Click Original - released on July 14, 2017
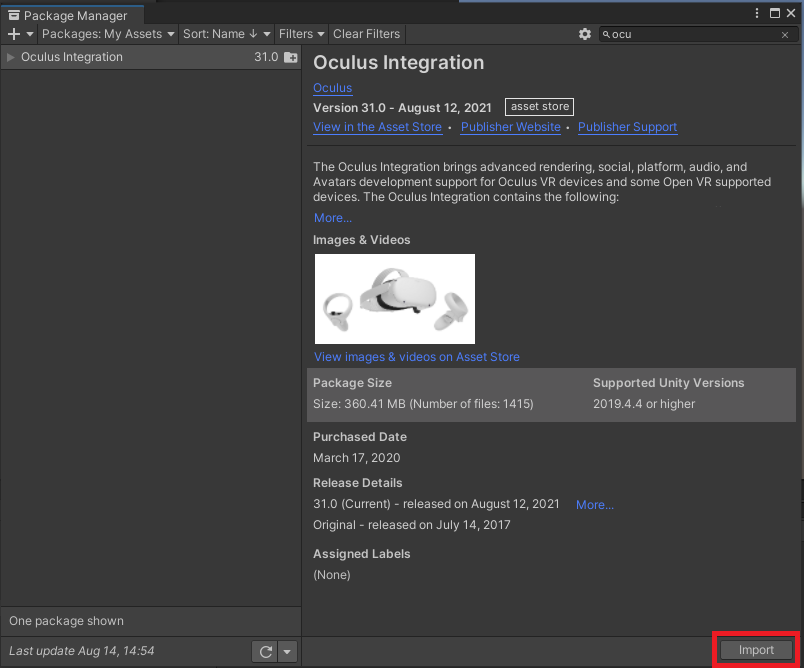The image size is (804, 668). 412,525
